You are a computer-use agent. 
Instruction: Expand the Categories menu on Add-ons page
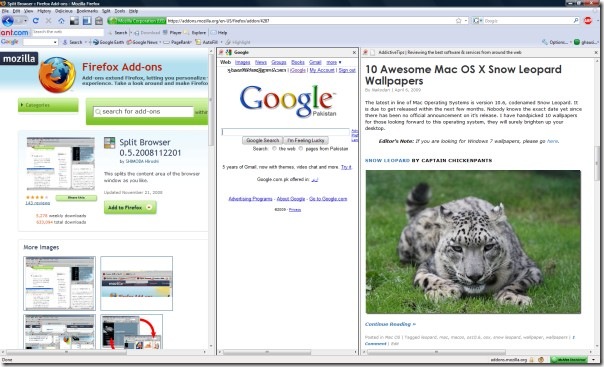pos(48,105)
